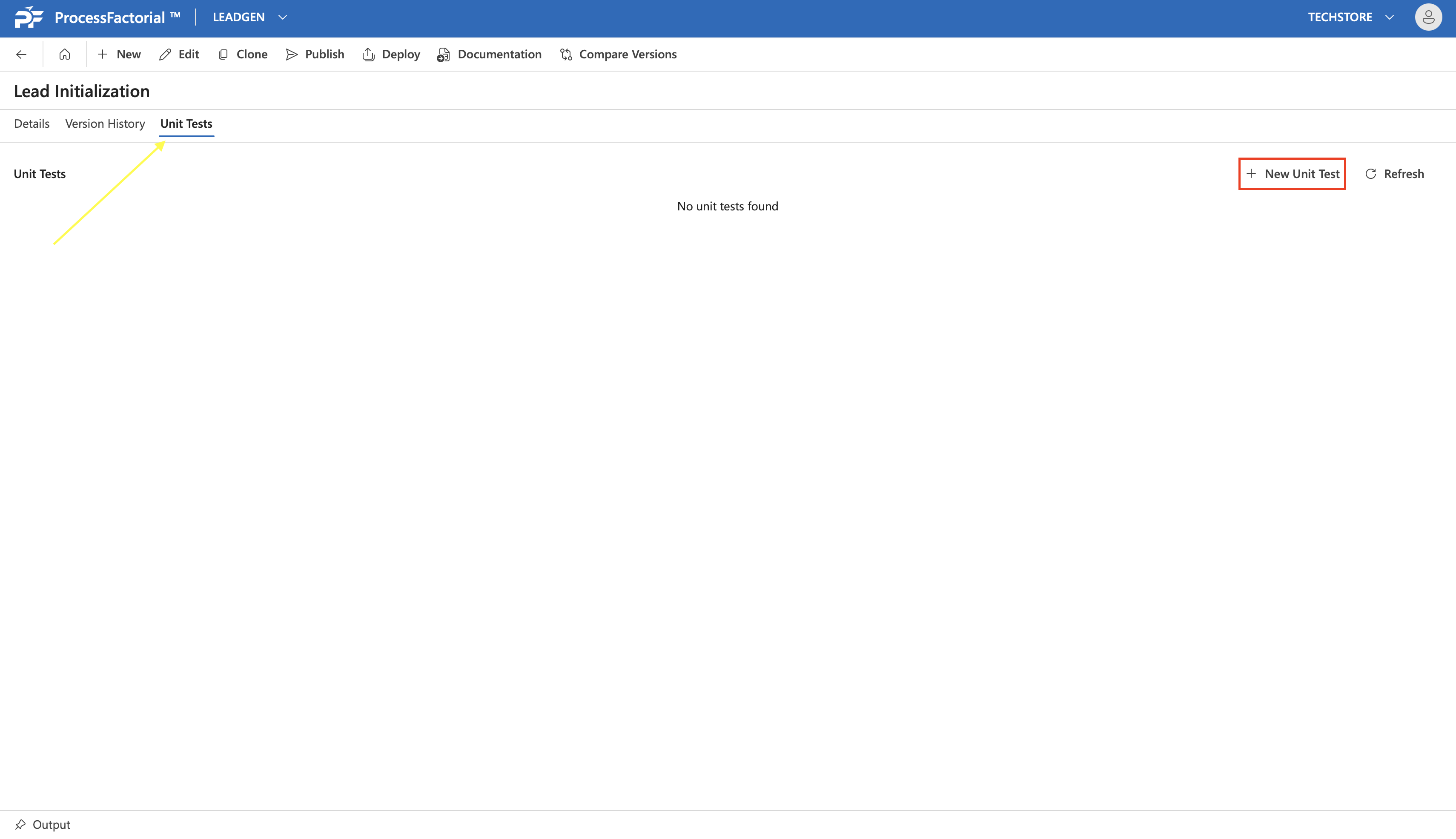The width and height of the screenshot is (1456, 839).
Task: Click the New plus icon in toolbar
Action: tap(103, 54)
